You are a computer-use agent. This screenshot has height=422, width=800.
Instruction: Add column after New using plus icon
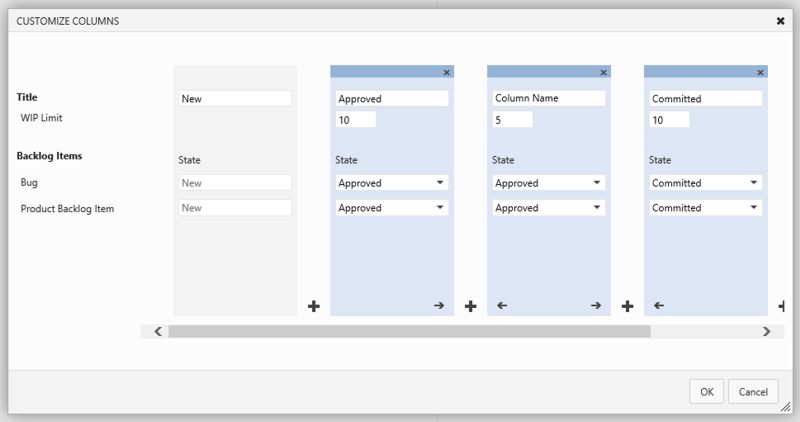pos(314,306)
